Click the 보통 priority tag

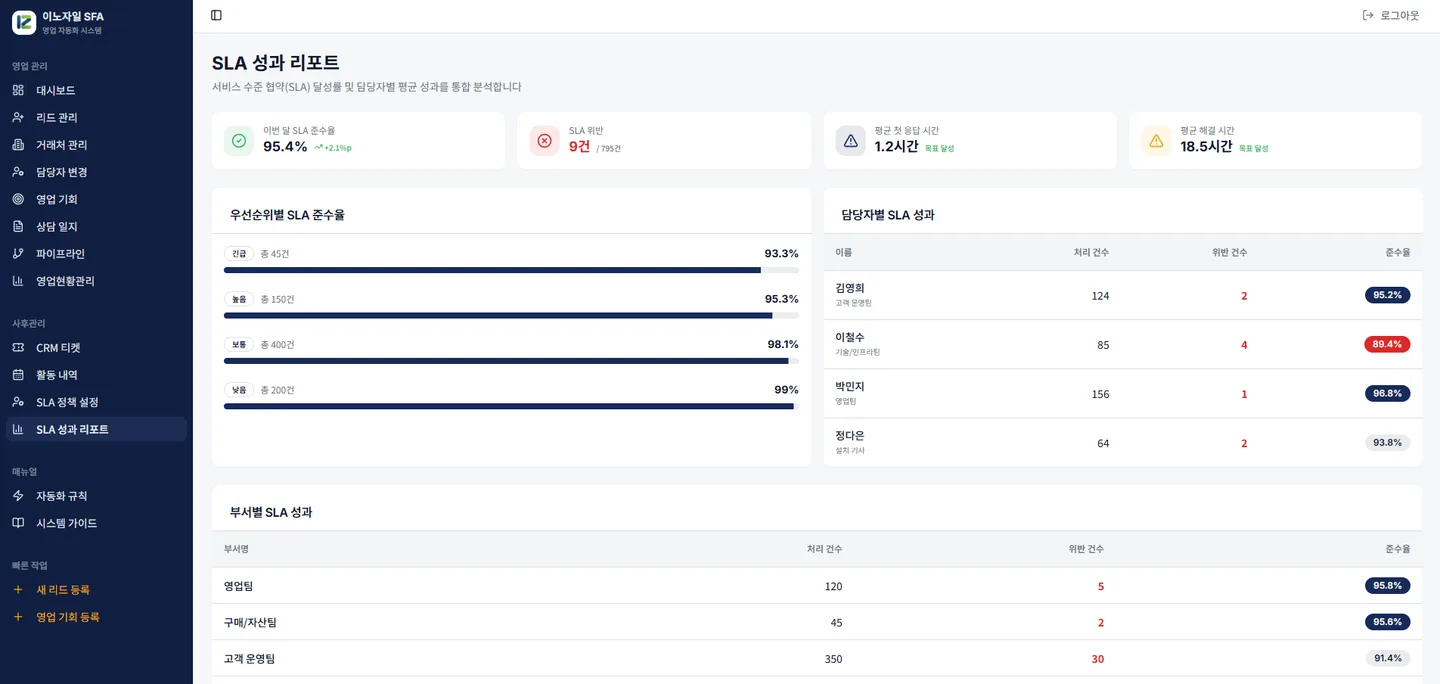(239, 345)
